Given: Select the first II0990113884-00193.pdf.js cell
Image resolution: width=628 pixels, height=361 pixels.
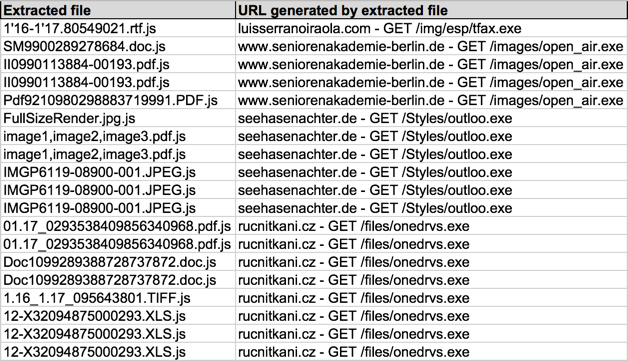Looking at the screenshot, I should pyautogui.click(x=118, y=65).
